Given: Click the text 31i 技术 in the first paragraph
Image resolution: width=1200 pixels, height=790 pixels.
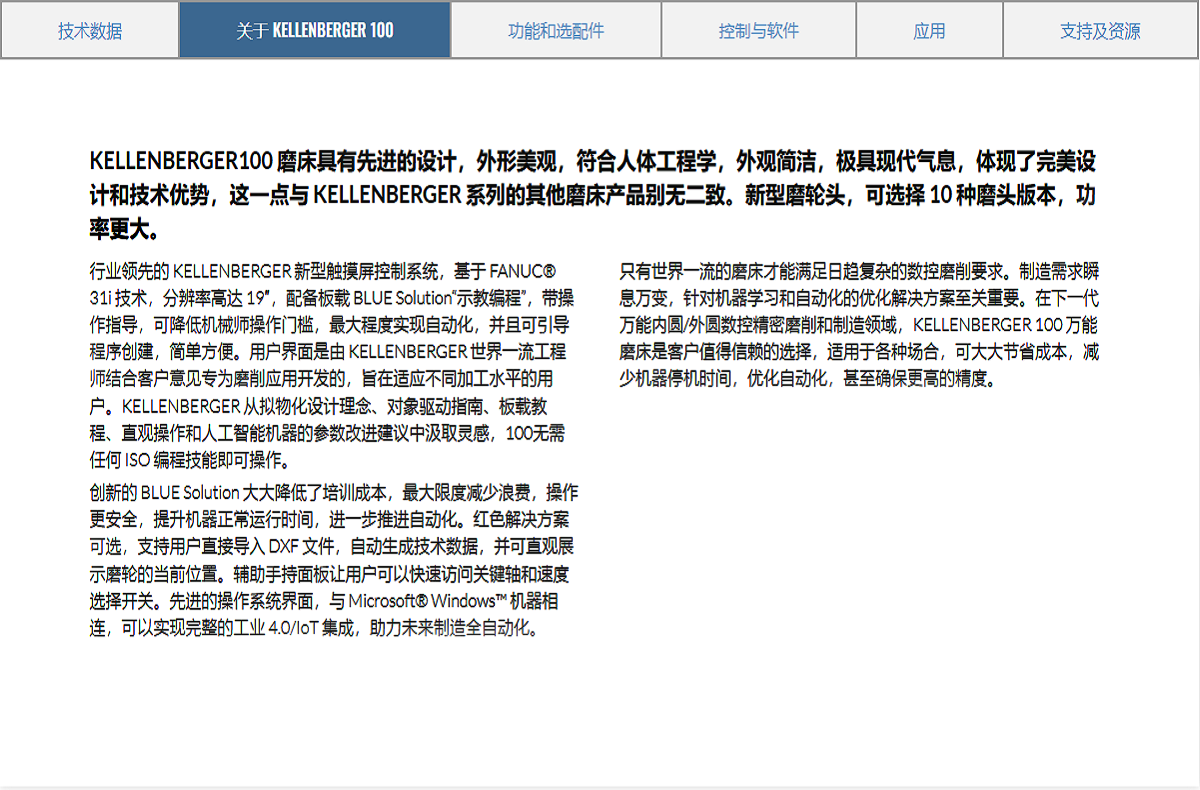Looking at the screenshot, I should [x=119, y=298].
